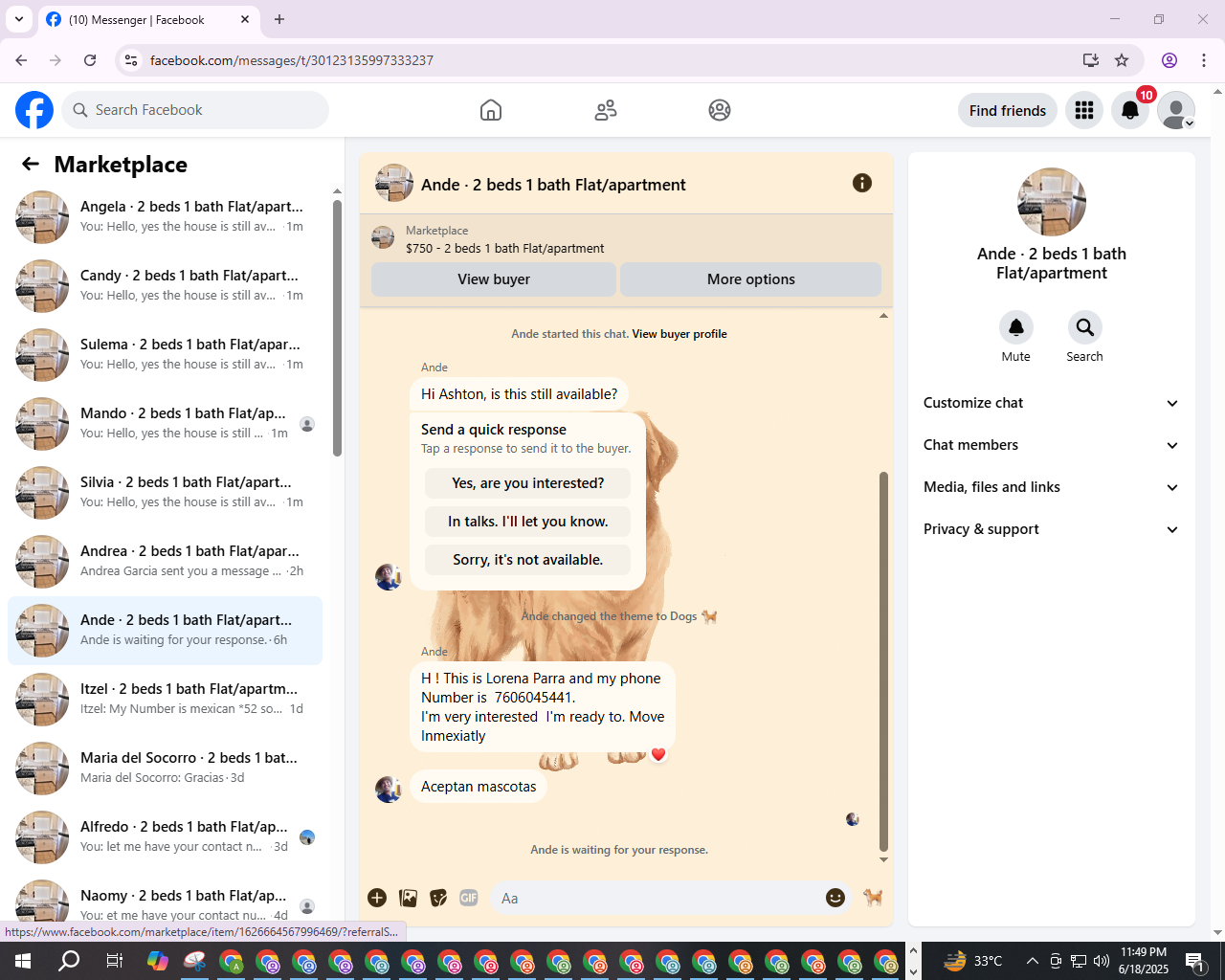Click the conversation list scrollbar
The width and height of the screenshot is (1225, 980).
pyautogui.click(x=337, y=327)
